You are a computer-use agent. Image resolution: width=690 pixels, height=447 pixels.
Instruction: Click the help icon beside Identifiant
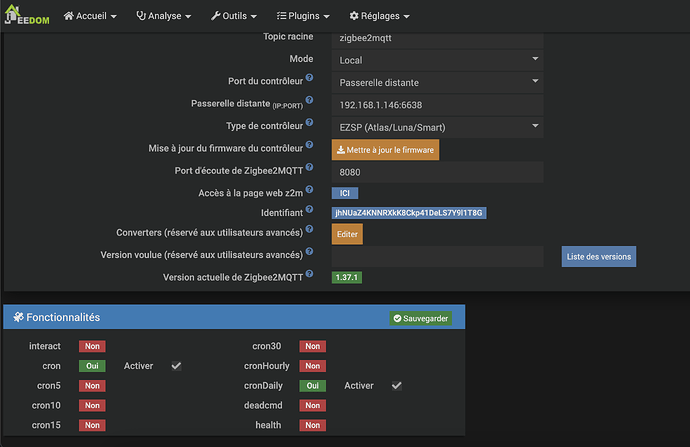[309, 211]
